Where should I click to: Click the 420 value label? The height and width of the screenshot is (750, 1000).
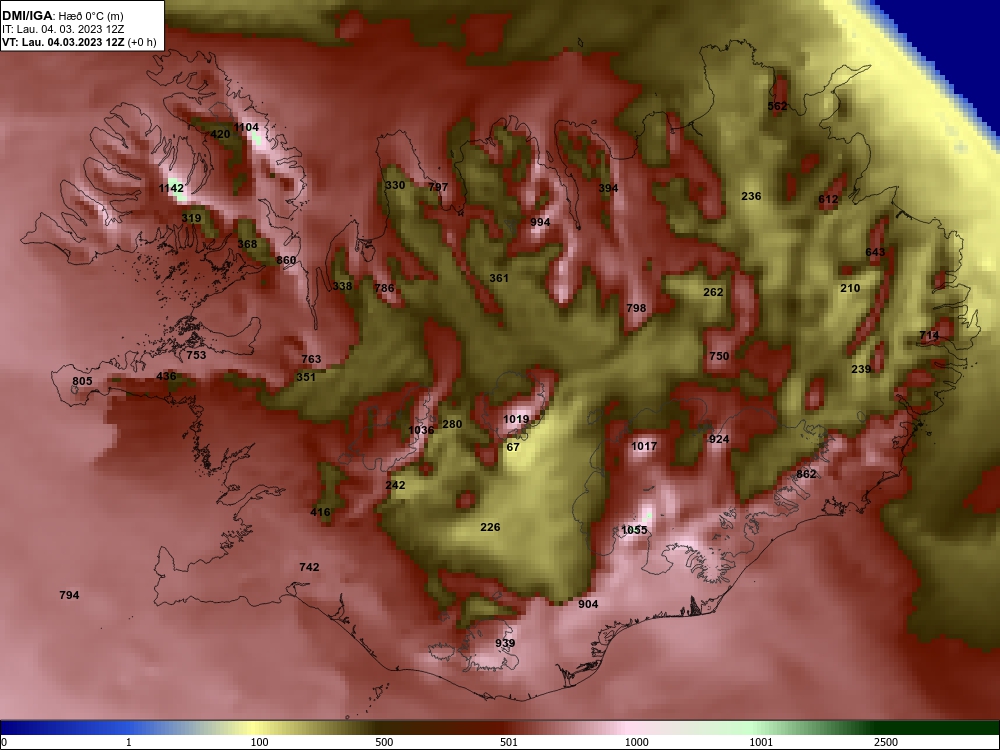[x=220, y=134]
